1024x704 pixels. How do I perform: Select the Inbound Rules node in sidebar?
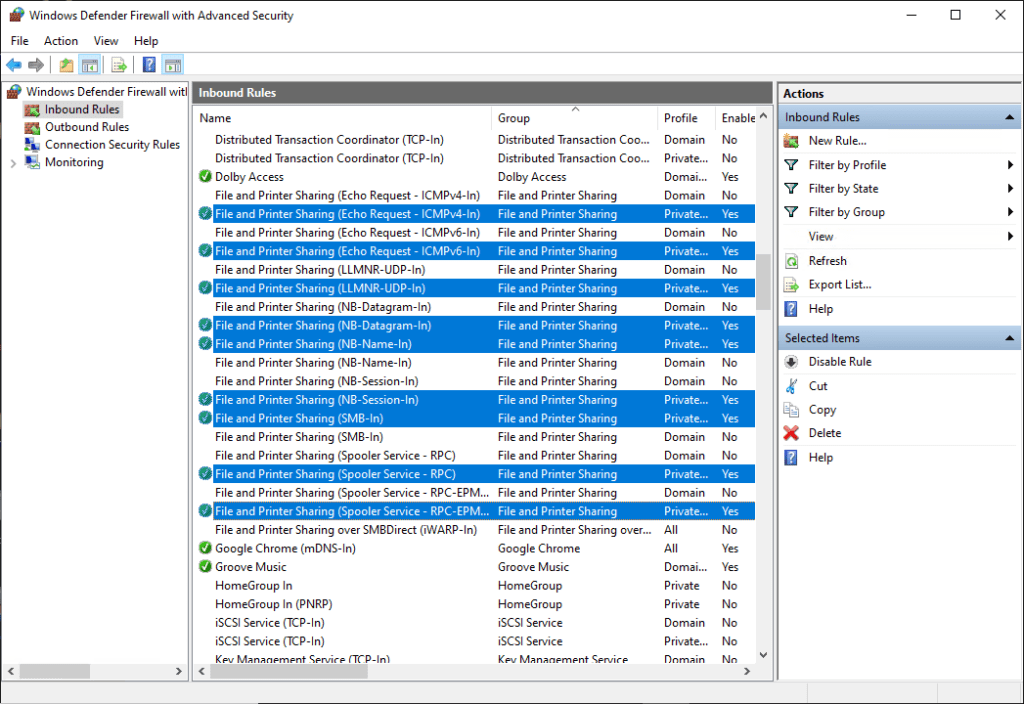(73, 109)
